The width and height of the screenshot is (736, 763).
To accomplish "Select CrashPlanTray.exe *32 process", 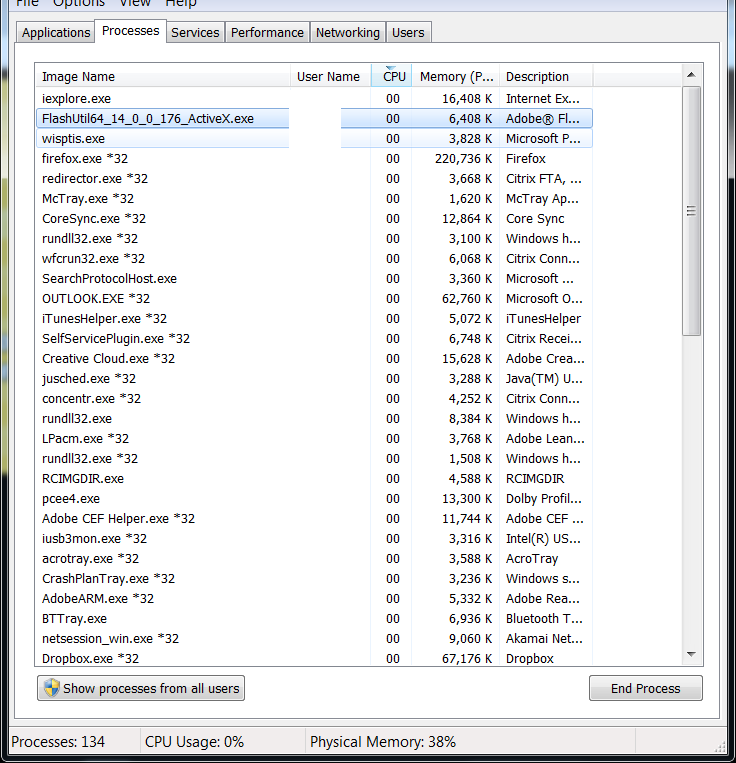I will pyautogui.click(x=314, y=579).
